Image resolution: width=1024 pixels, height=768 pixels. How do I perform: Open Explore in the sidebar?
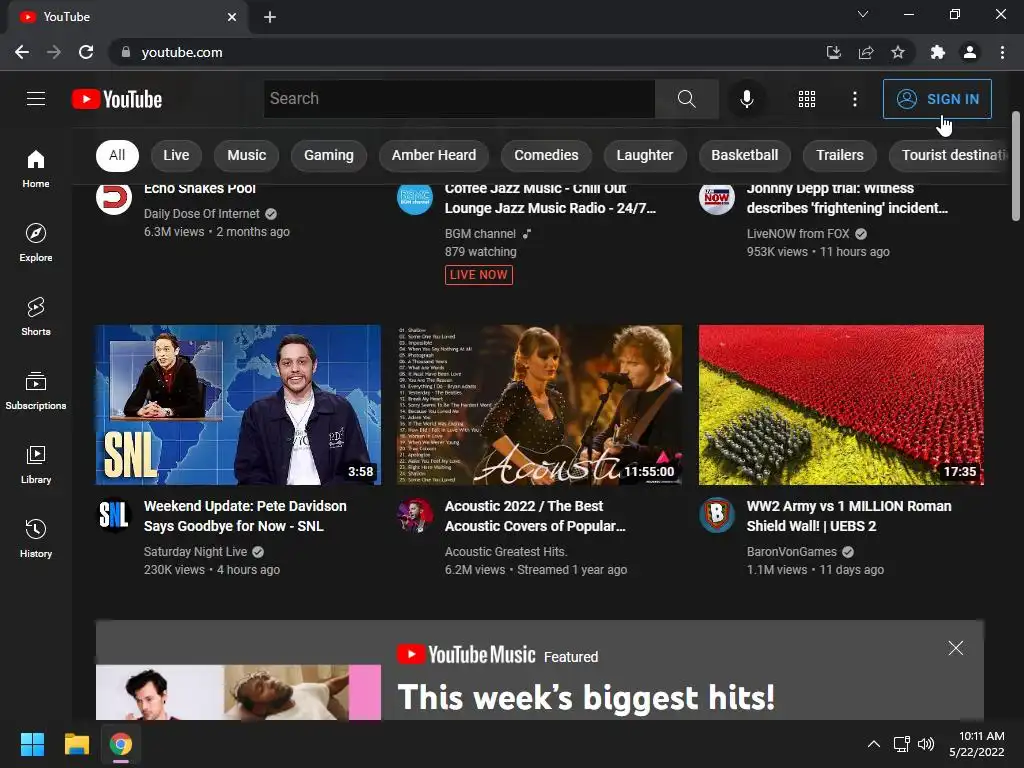pyautogui.click(x=36, y=242)
